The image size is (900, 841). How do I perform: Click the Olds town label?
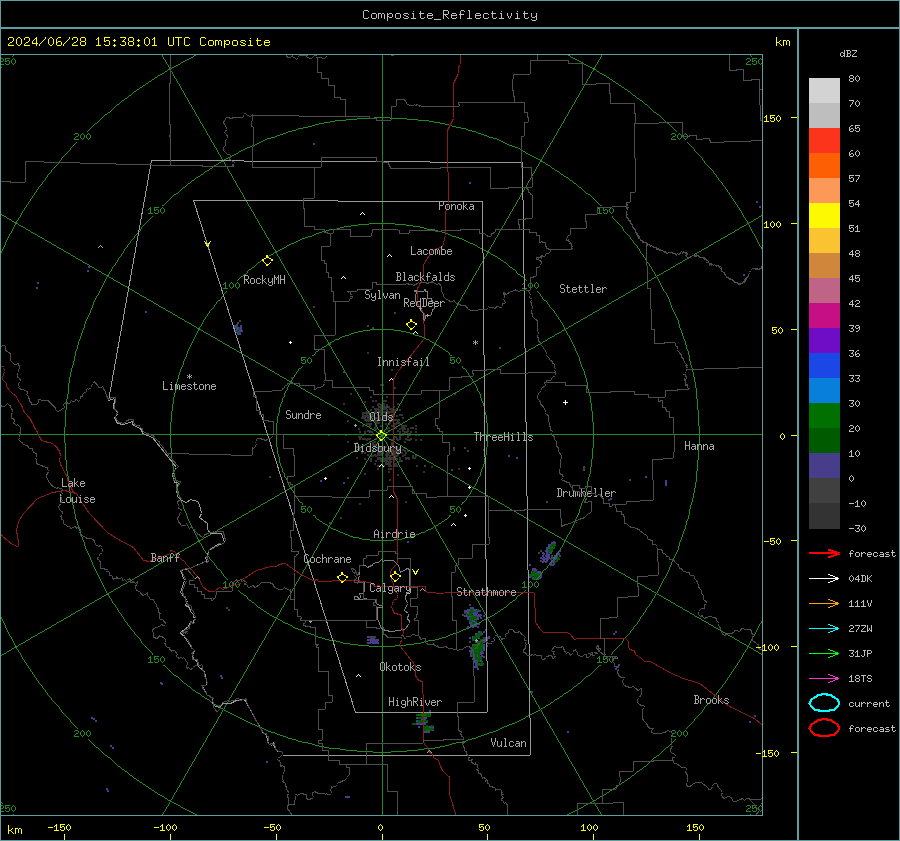pos(381,417)
